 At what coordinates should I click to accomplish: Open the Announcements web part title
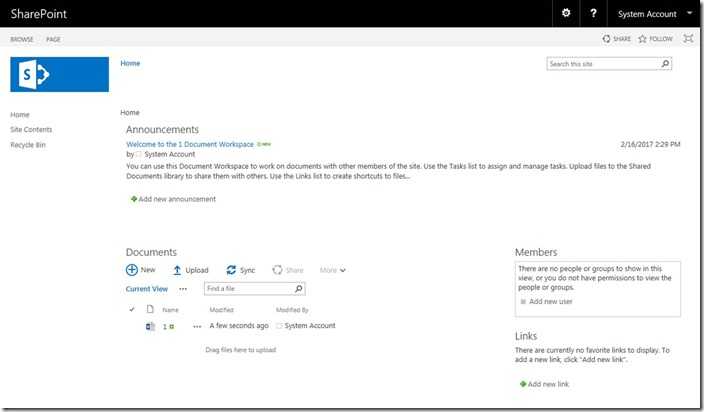(162, 130)
